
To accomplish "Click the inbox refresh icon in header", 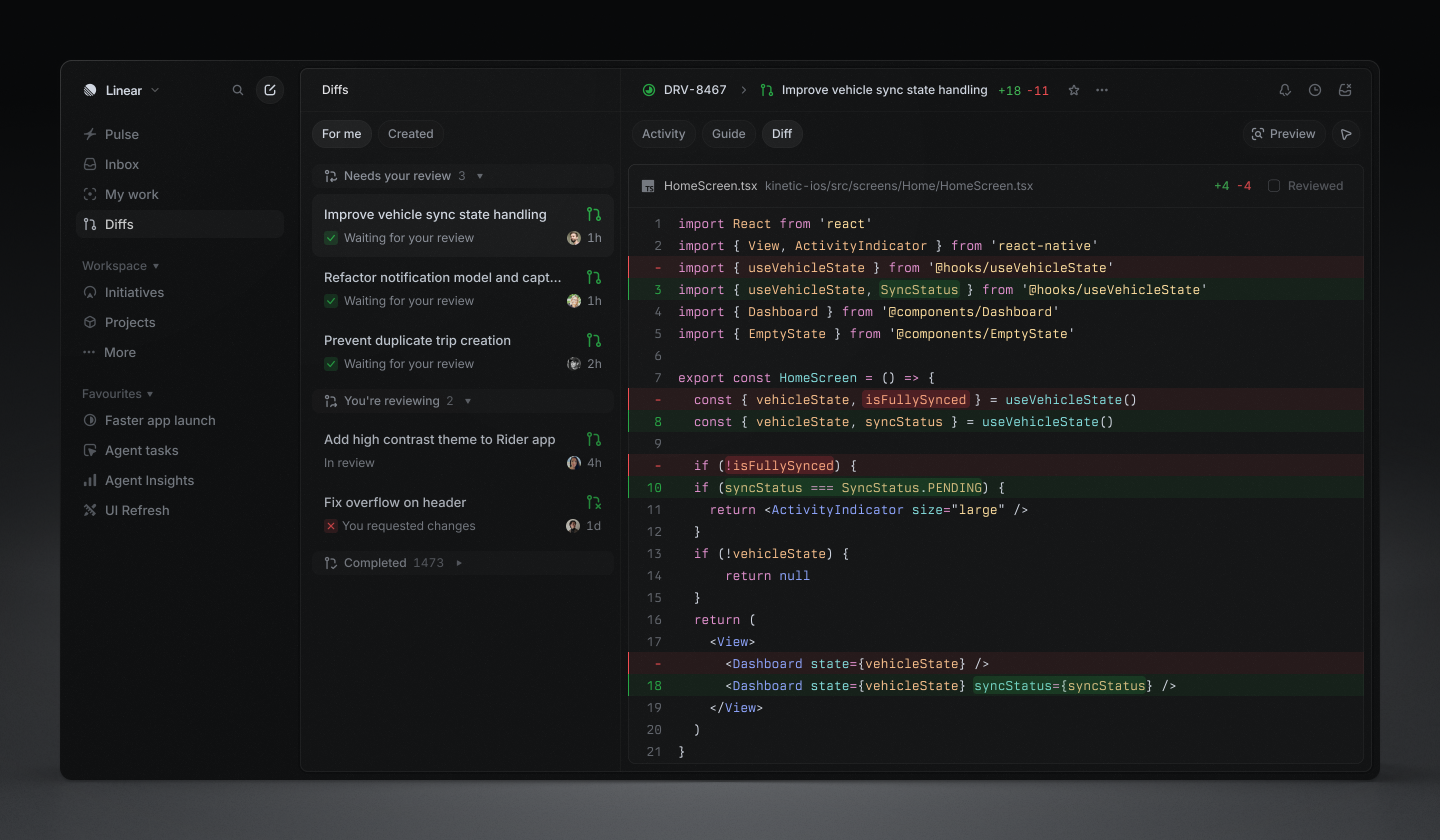I will click(x=1345, y=90).
